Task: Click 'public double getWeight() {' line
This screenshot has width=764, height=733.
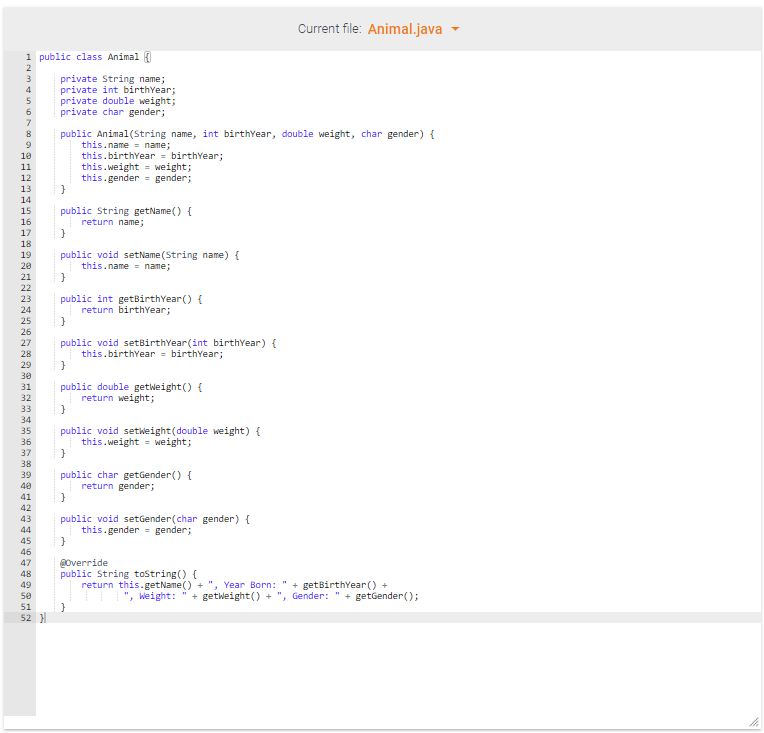Action: [x=131, y=387]
